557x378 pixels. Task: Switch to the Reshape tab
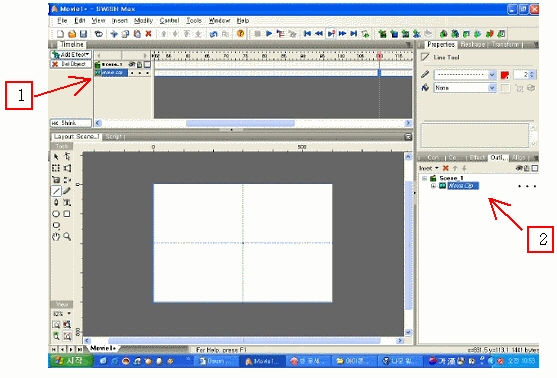472,45
